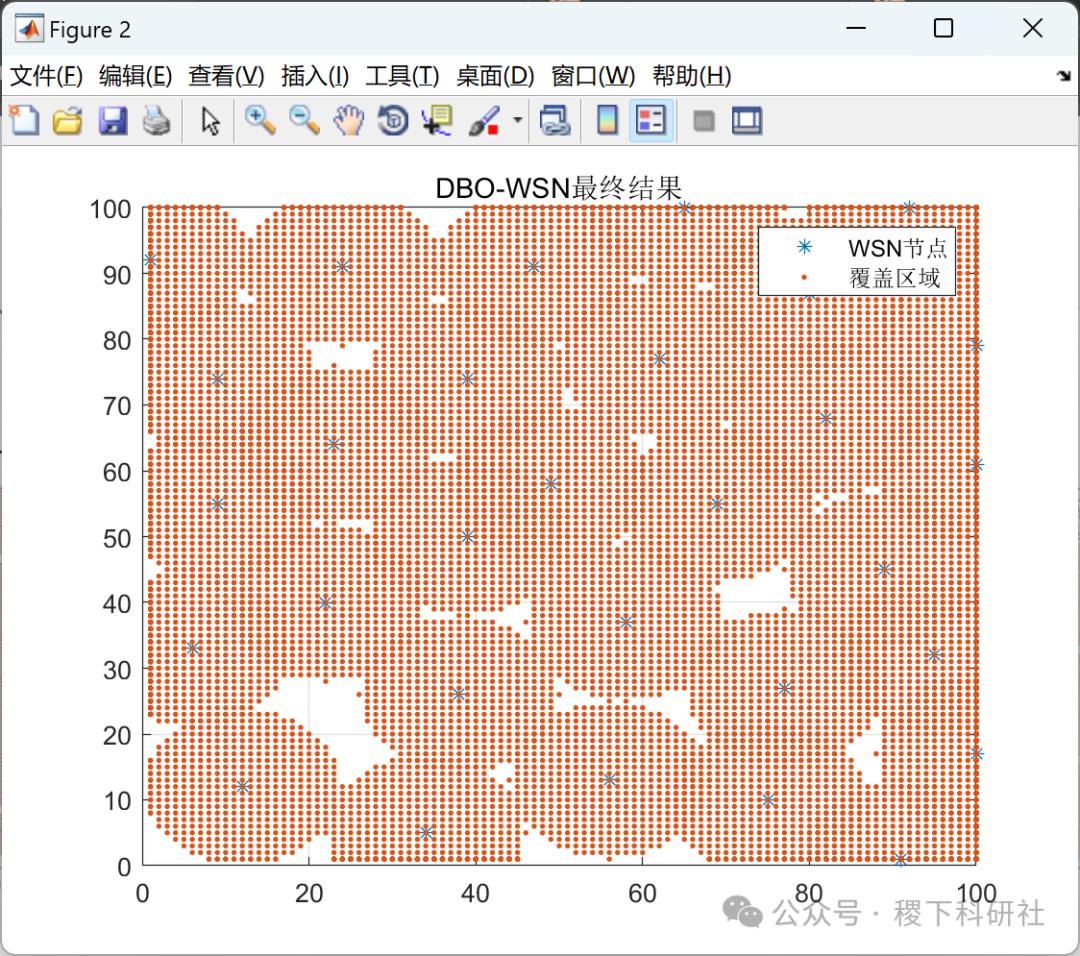
Task: Open the 查看(V) menu
Action: (x=226, y=76)
